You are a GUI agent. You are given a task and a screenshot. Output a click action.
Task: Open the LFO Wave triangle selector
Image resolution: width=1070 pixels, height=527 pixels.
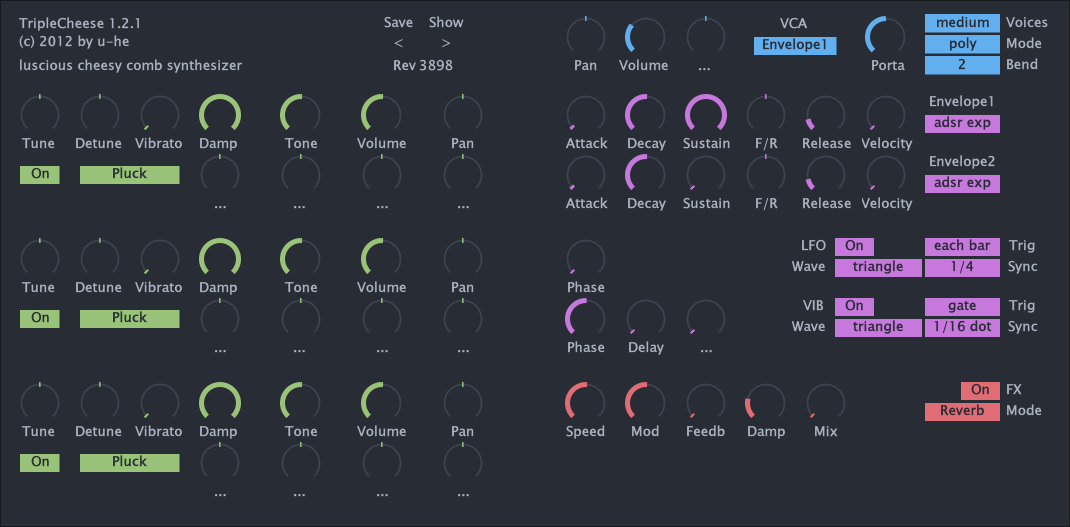(x=878, y=268)
